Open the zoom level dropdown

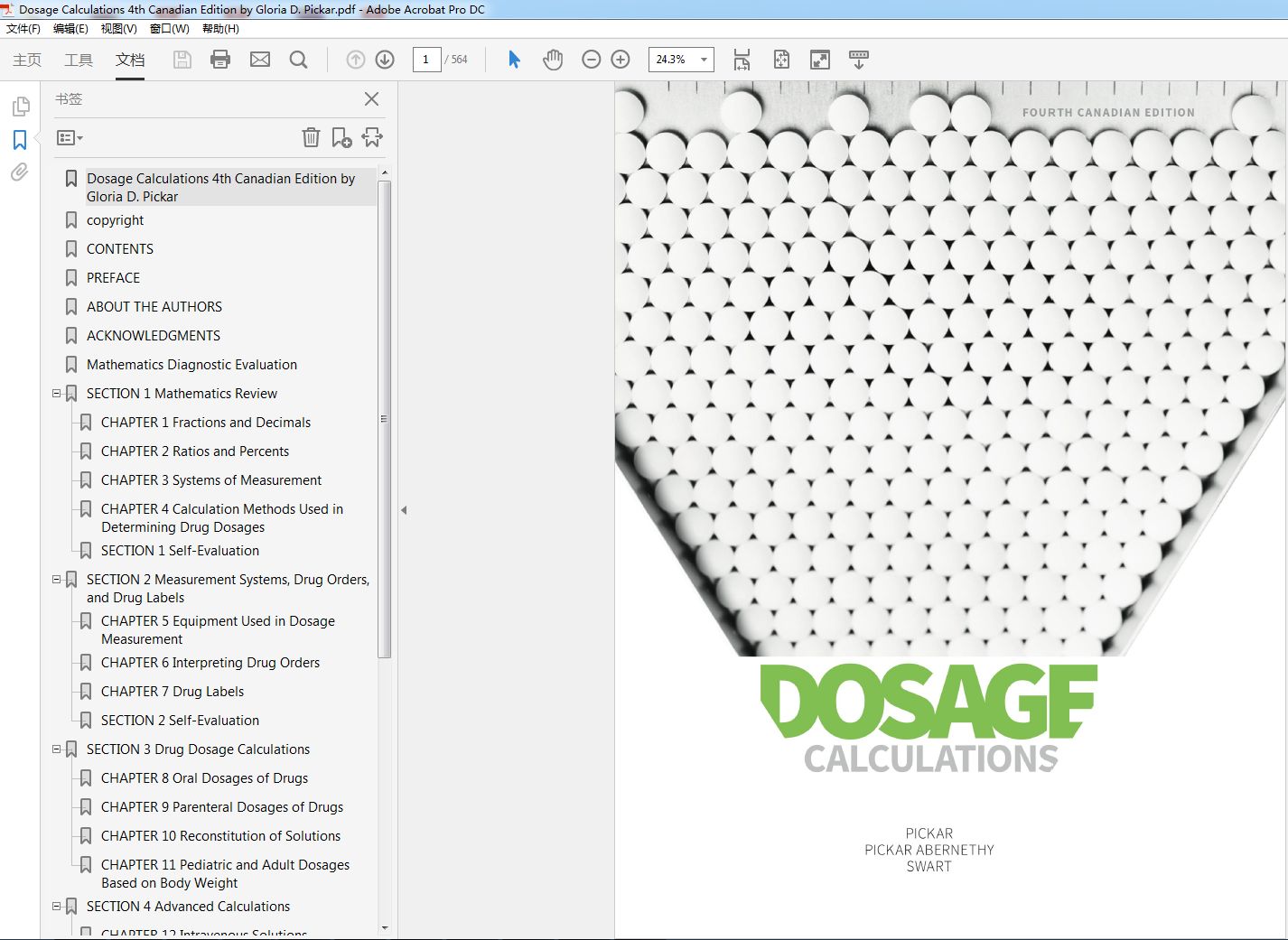click(704, 60)
